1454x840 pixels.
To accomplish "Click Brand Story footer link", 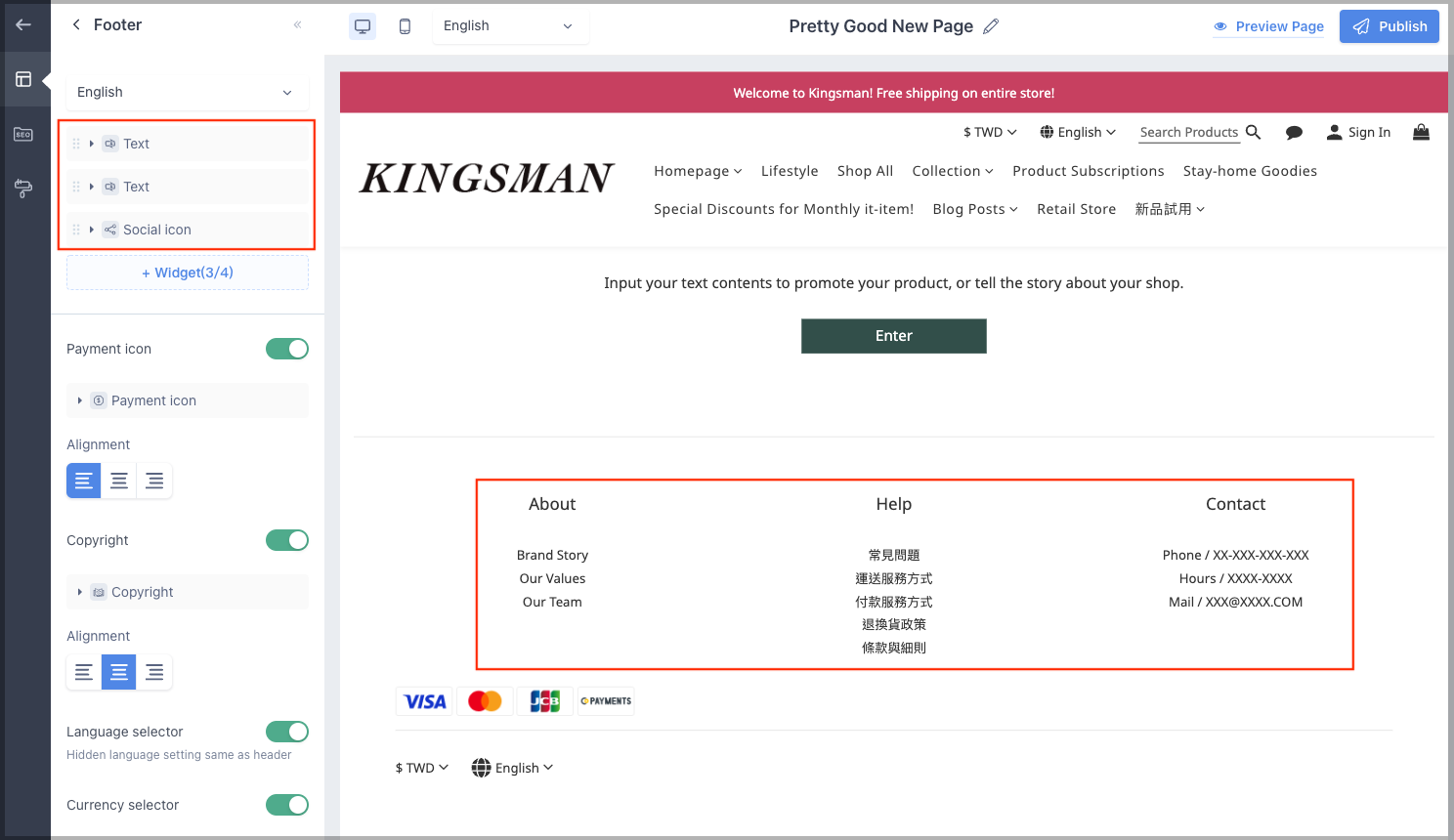I will click(552, 555).
